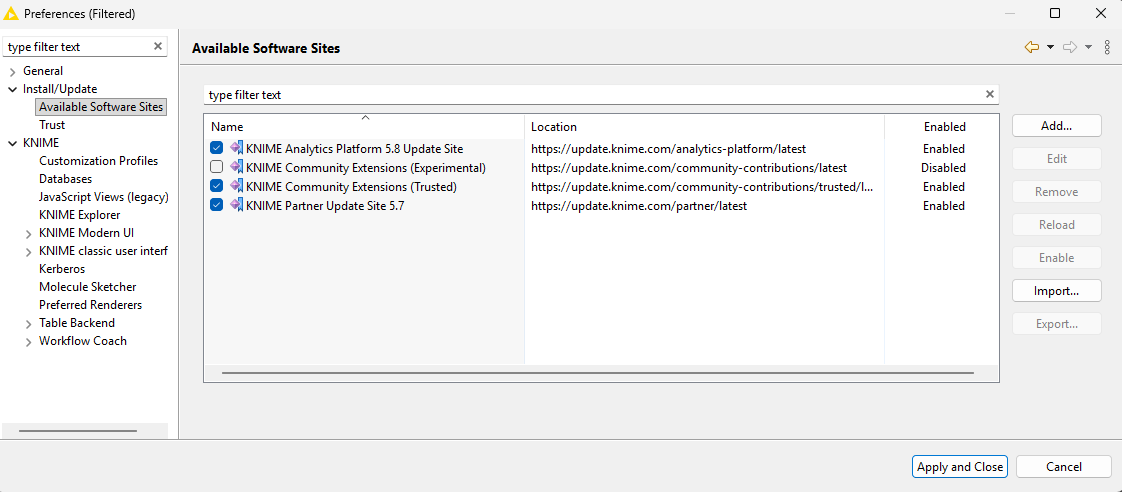
Task: Expand the General tree node
Action: tap(12, 72)
